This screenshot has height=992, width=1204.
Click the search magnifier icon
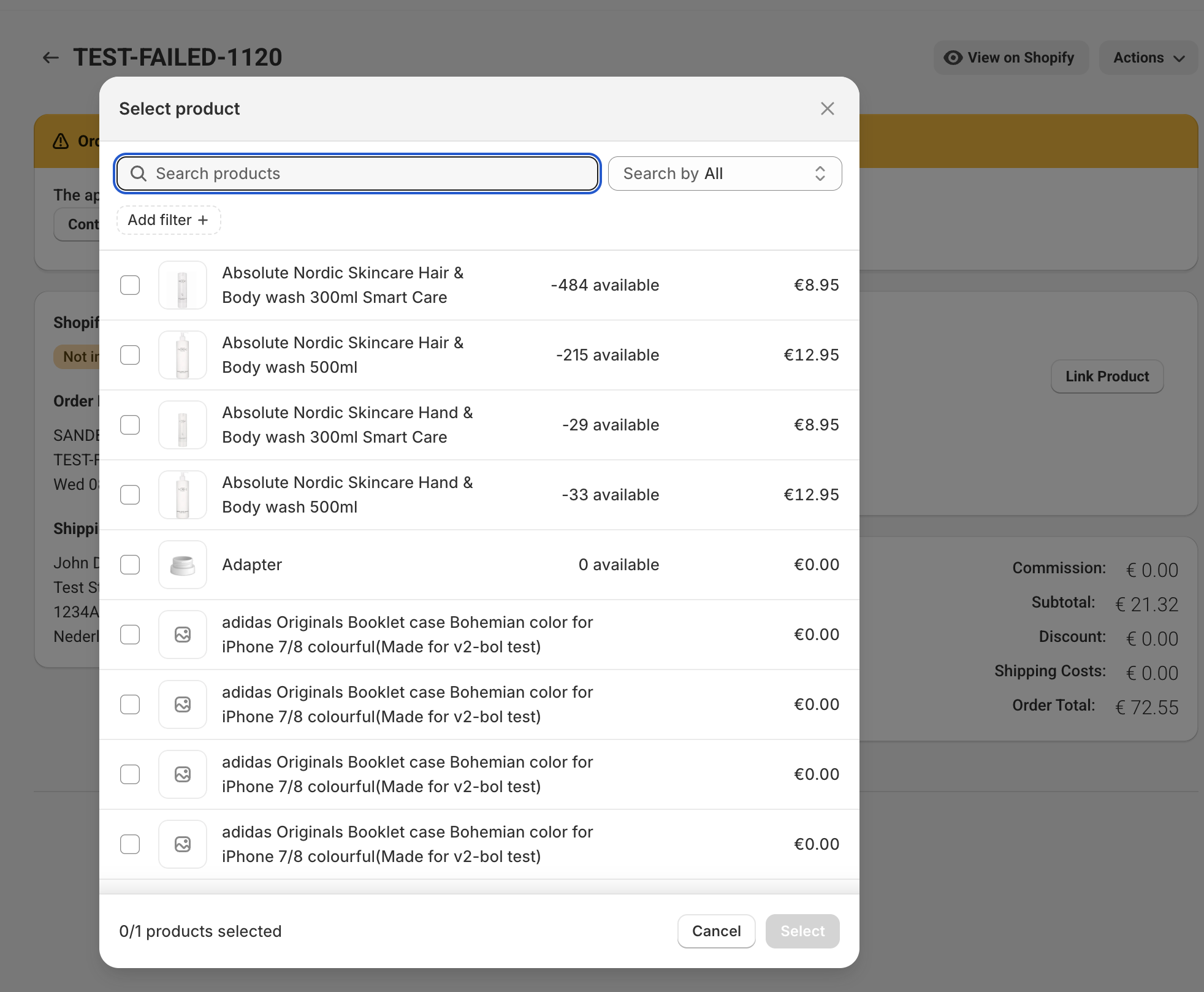pos(139,174)
